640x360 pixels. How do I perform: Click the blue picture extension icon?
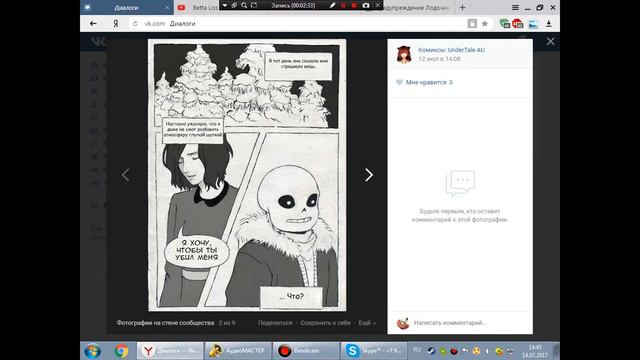[x=533, y=24]
